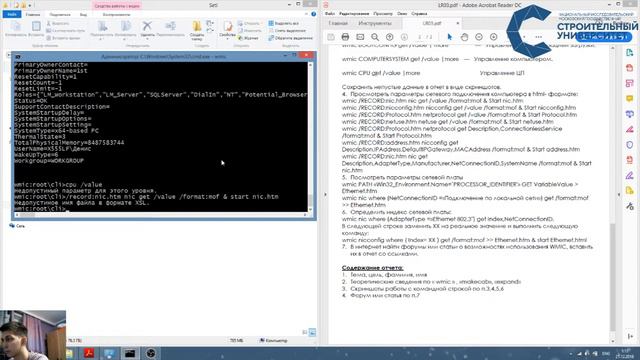640x360 pixels.
Task: Zoom out with the minus circle icon
Action: coord(479,37)
